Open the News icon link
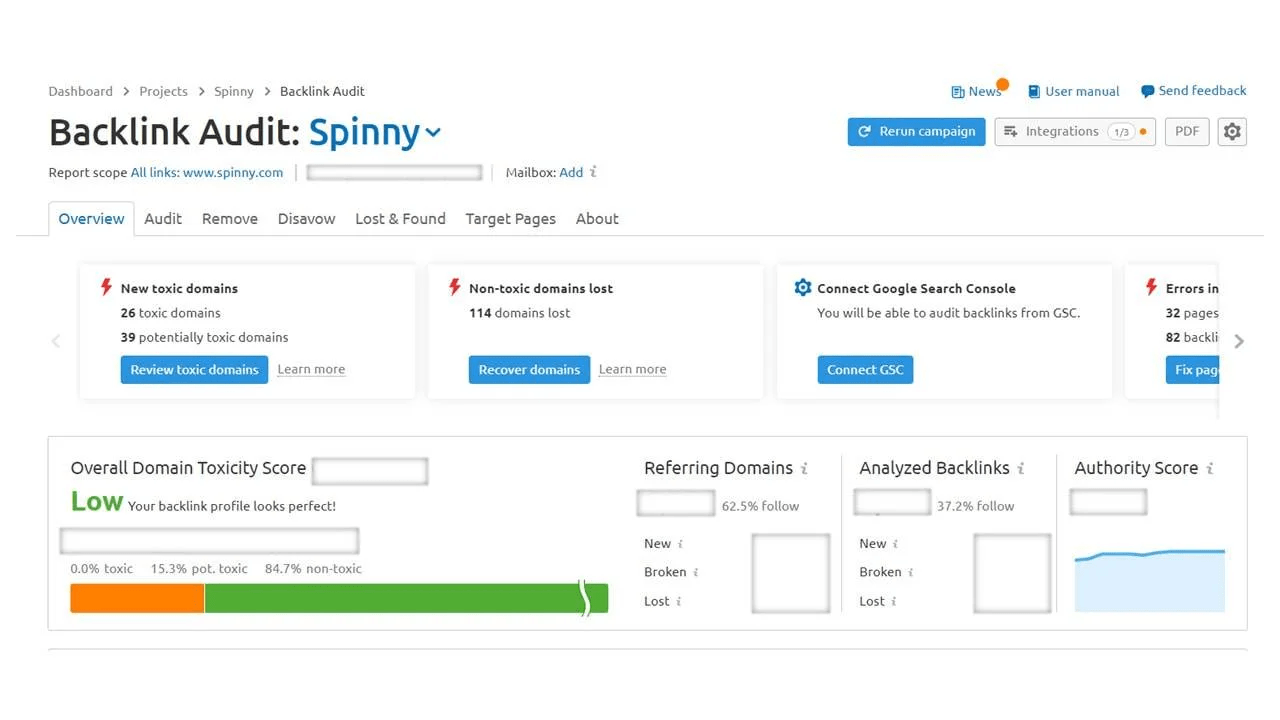Screen dimensions: 1280x720 (x=957, y=92)
